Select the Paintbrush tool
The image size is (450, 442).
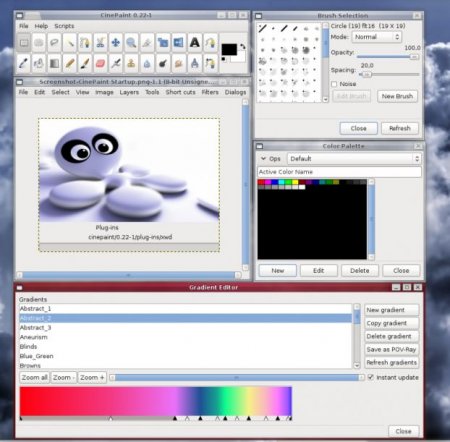coord(85,63)
